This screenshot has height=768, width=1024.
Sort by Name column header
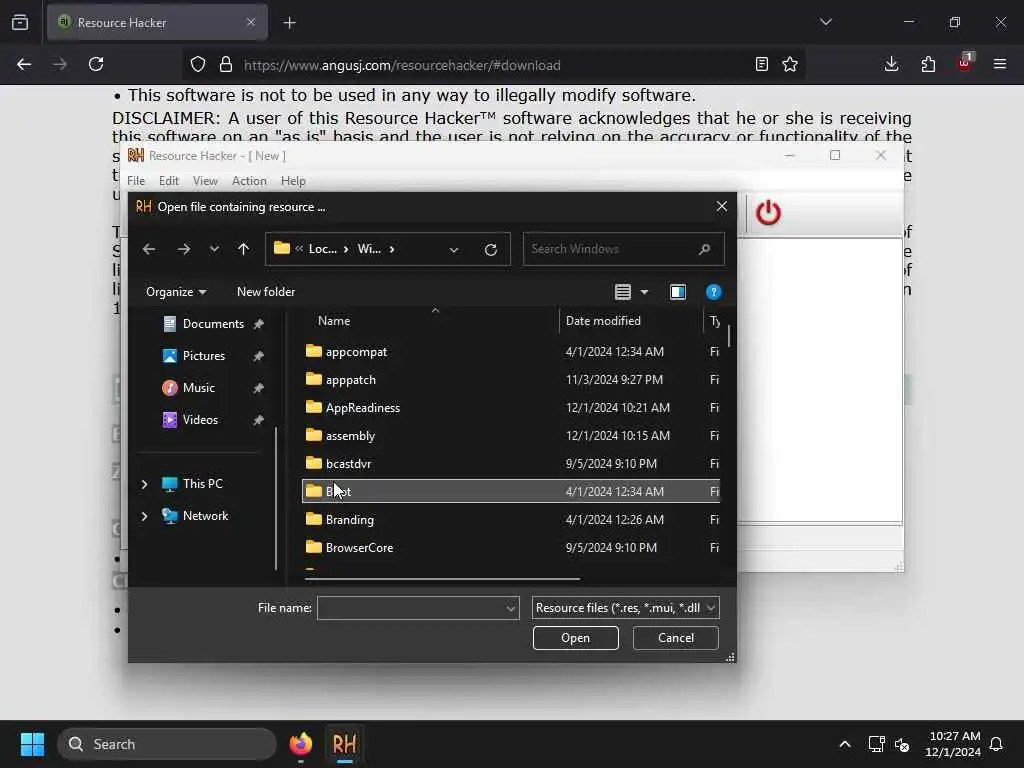click(x=334, y=321)
